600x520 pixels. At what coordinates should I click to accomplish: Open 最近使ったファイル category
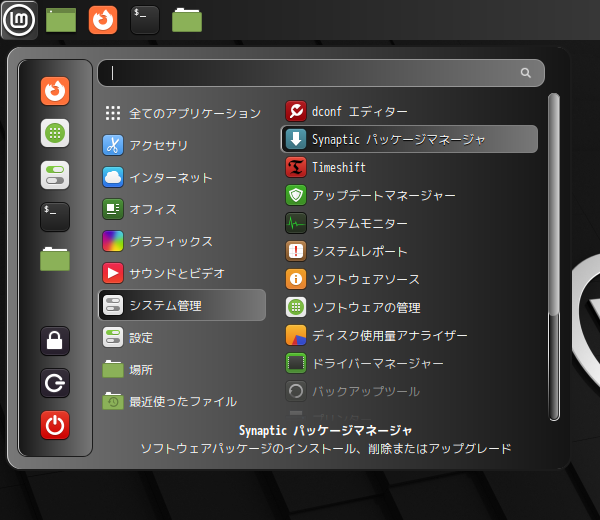[182, 401]
